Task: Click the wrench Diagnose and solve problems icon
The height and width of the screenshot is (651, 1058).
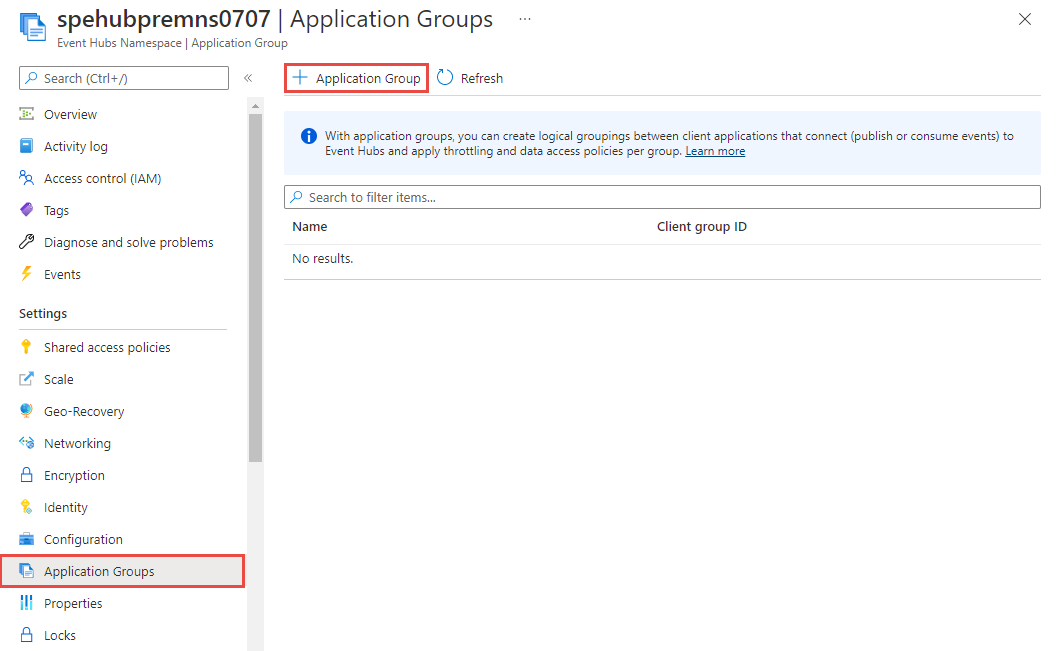Action: click(26, 242)
